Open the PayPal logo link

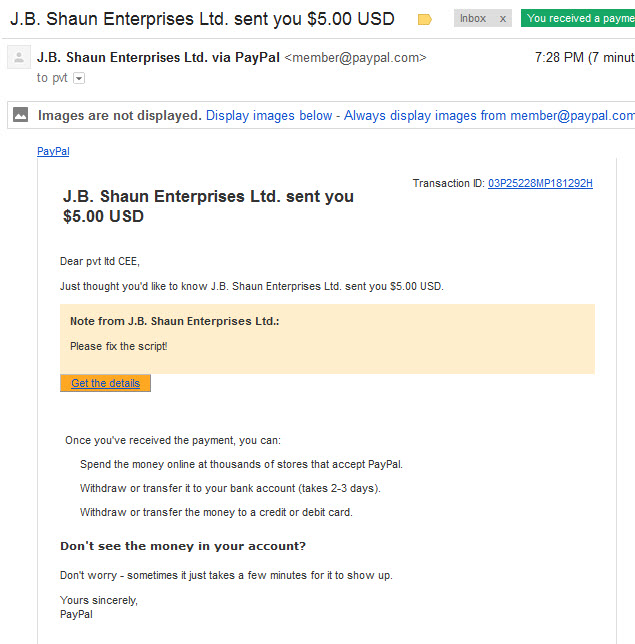click(x=53, y=152)
